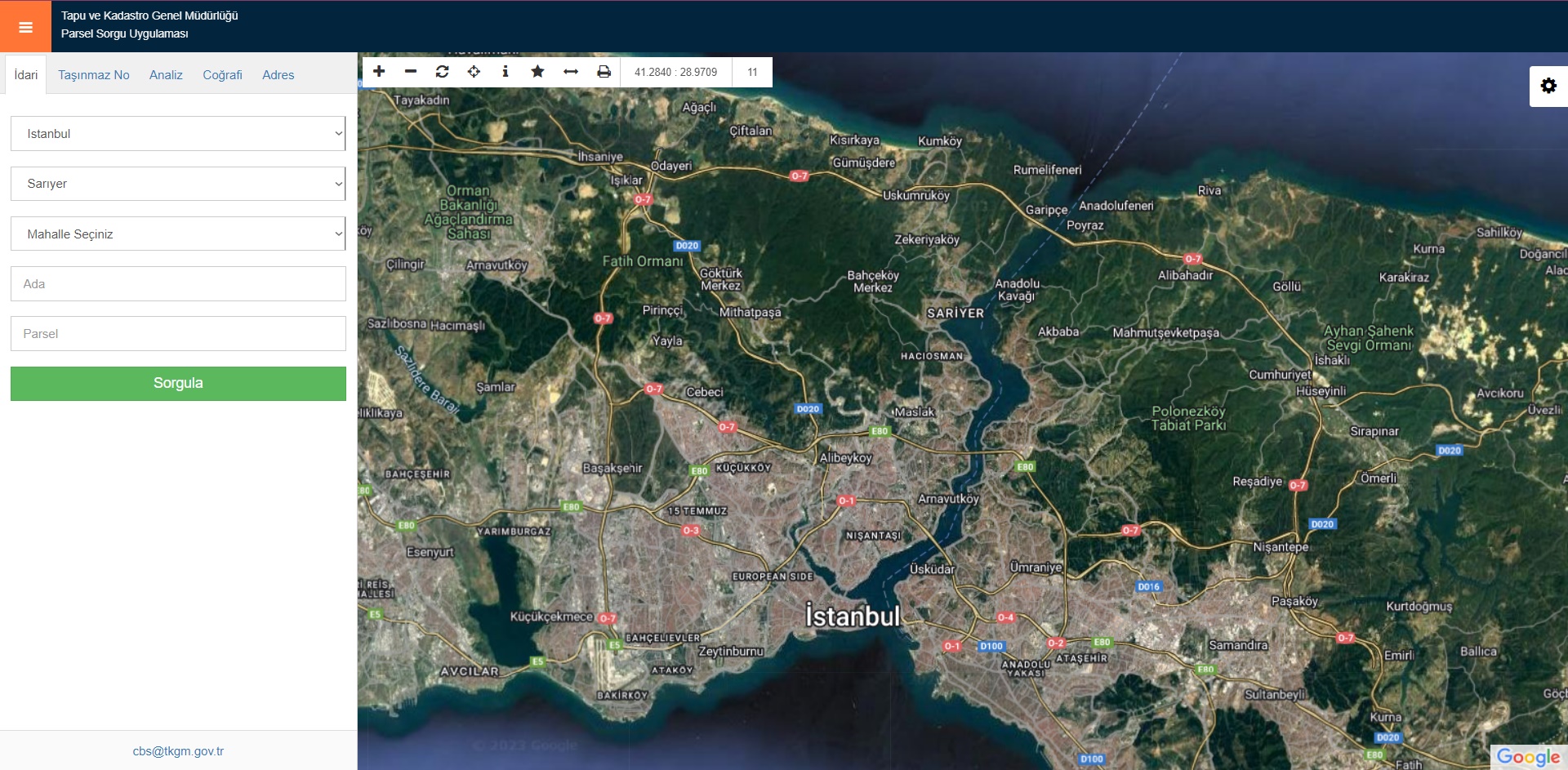Image resolution: width=1568 pixels, height=770 pixels.
Task: Open the Adres tab
Action: (x=278, y=75)
